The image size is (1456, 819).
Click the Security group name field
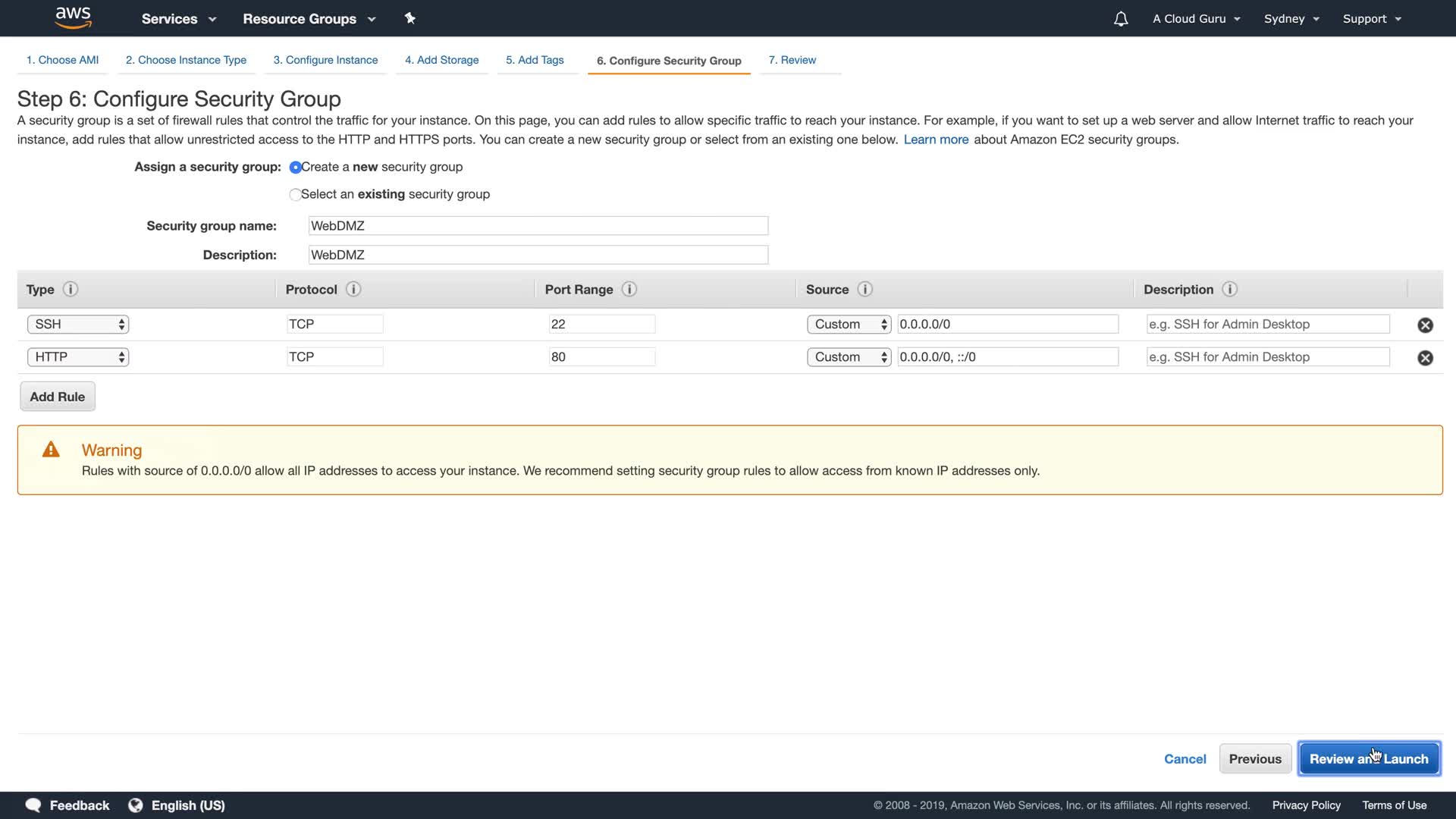(x=538, y=226)
